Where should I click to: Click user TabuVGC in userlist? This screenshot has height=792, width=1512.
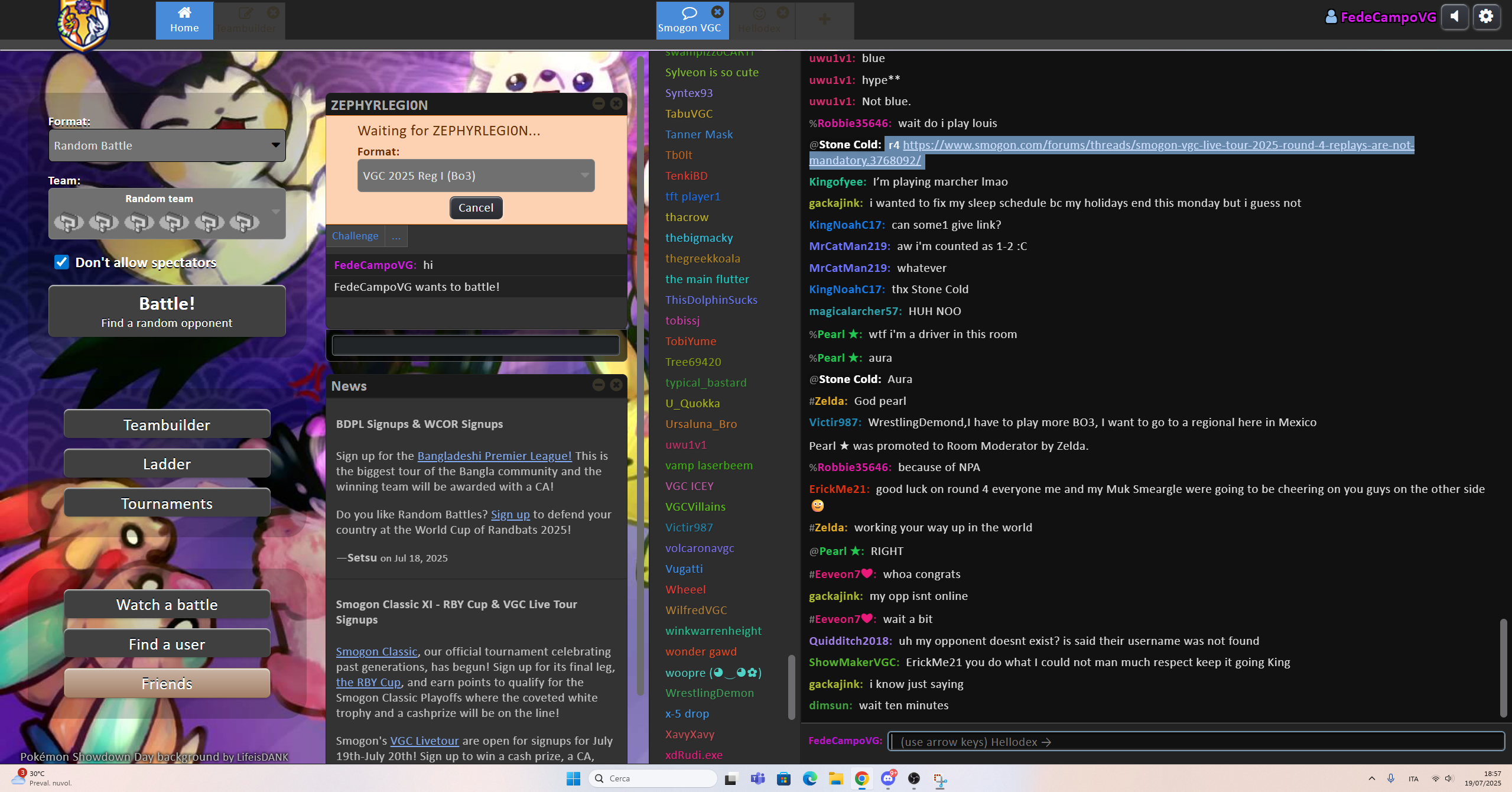click(x=689, y=113)
